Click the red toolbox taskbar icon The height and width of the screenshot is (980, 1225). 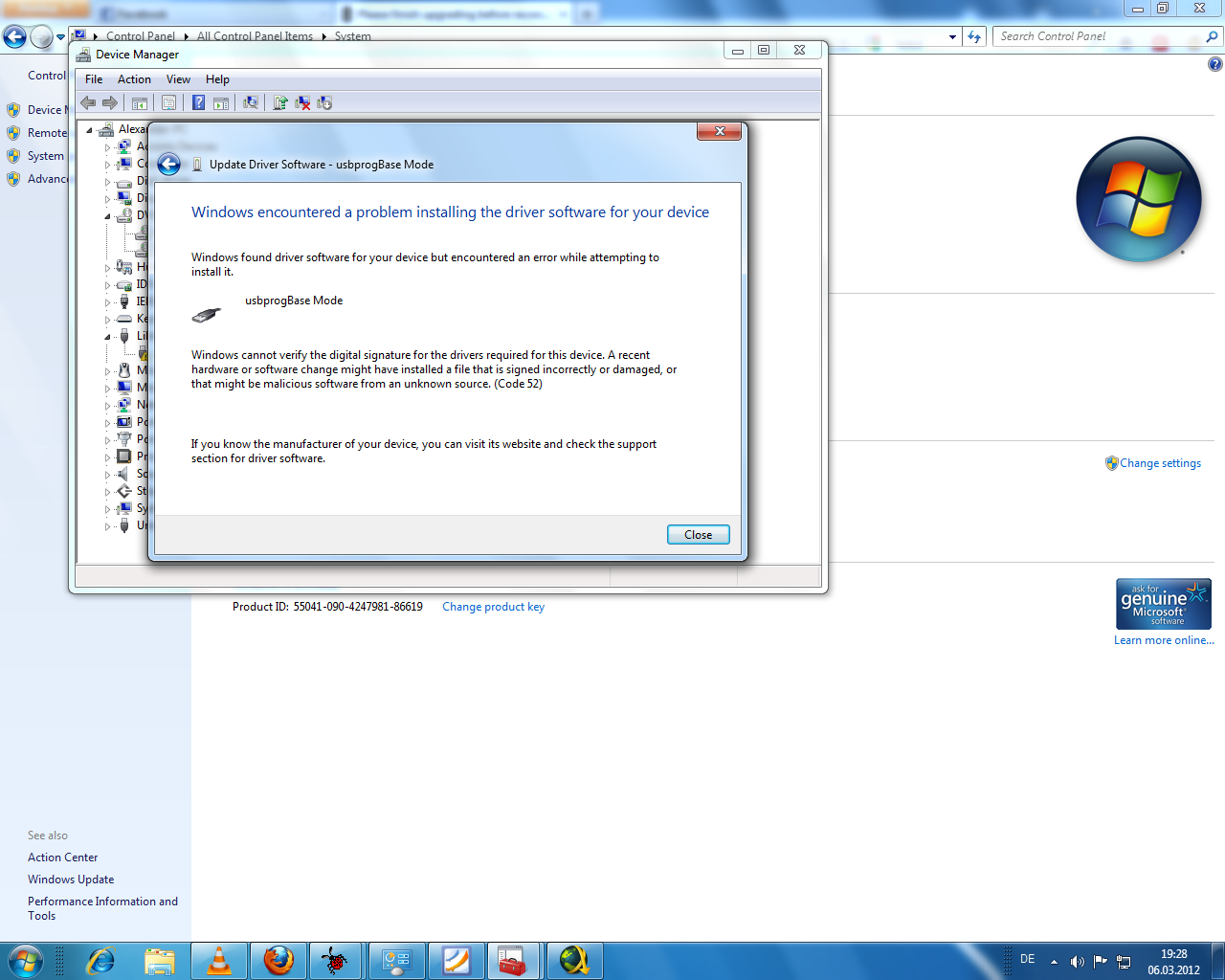[513, 961]
